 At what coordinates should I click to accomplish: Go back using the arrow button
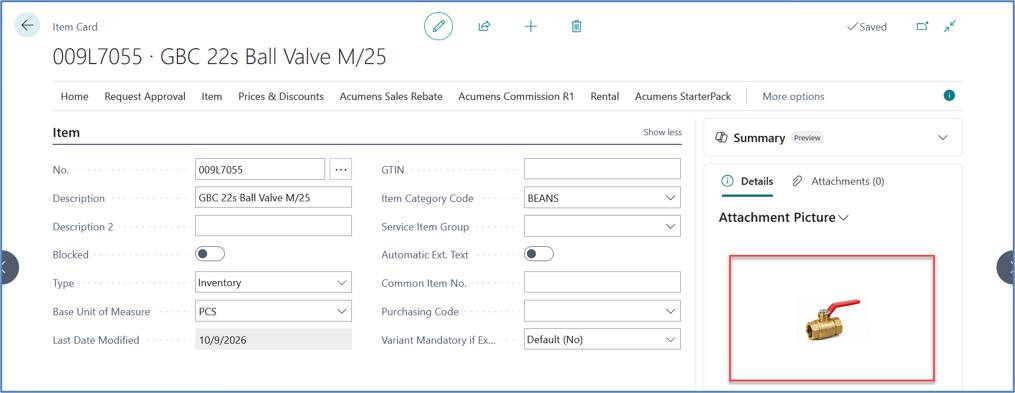point(27,25)
